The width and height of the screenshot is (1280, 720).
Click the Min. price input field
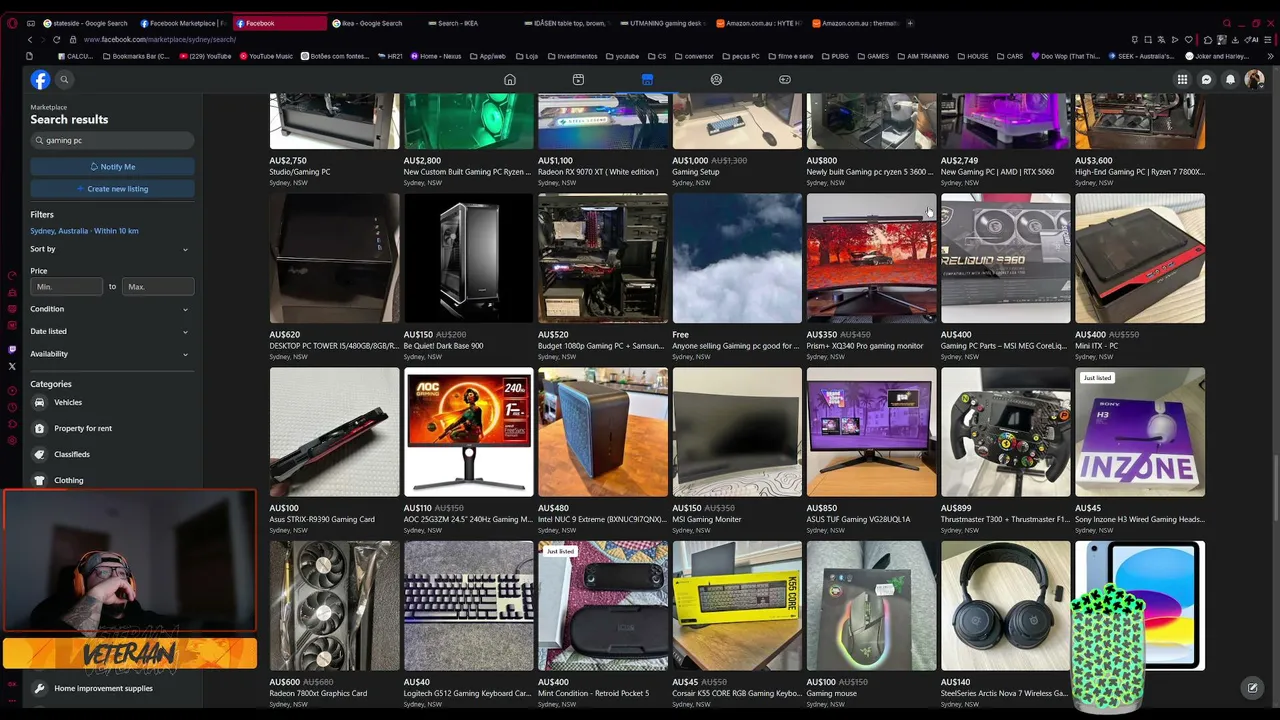(67, 287)
